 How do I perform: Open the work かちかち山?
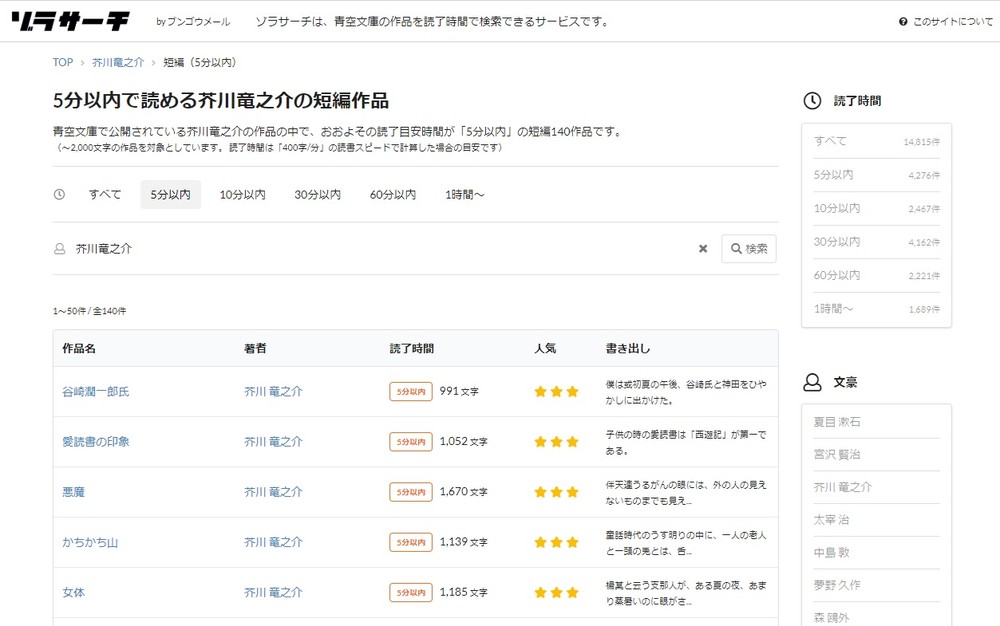[90, 543]
